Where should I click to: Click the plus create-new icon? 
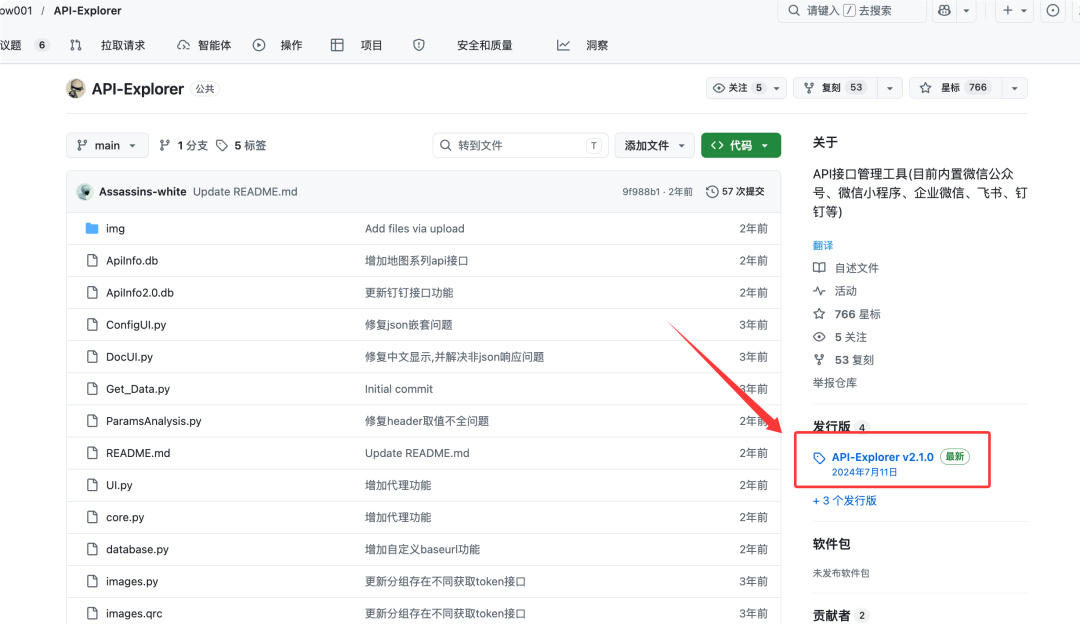[1008, 10]
